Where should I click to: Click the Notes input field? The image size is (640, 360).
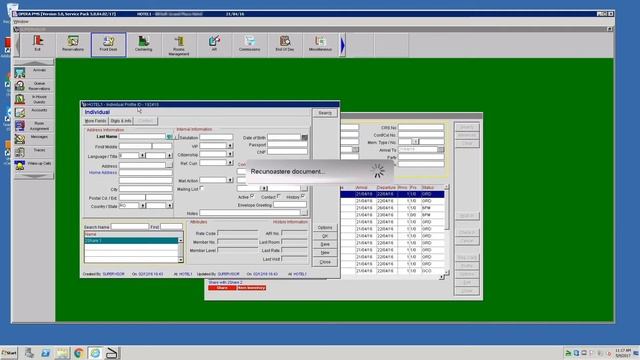[x=250, y=213]
